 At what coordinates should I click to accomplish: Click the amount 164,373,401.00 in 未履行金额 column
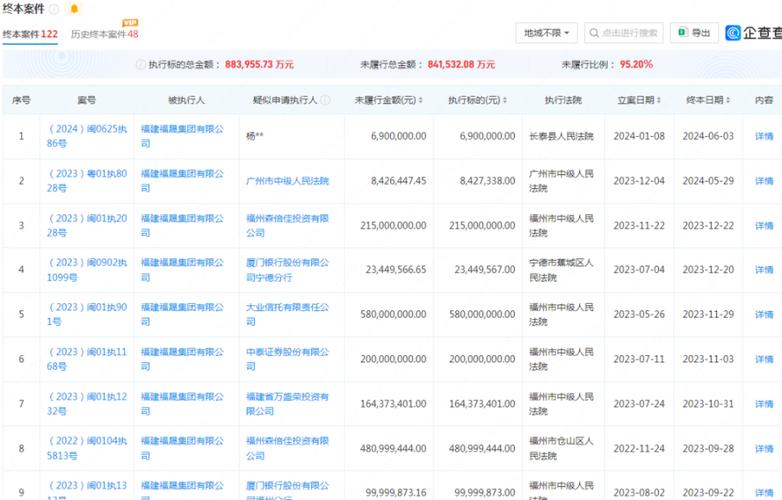click(393, 404)
